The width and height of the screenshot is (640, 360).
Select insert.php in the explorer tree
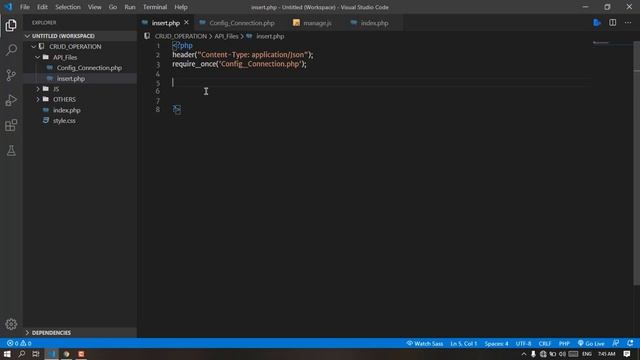(x=80, y=78)
